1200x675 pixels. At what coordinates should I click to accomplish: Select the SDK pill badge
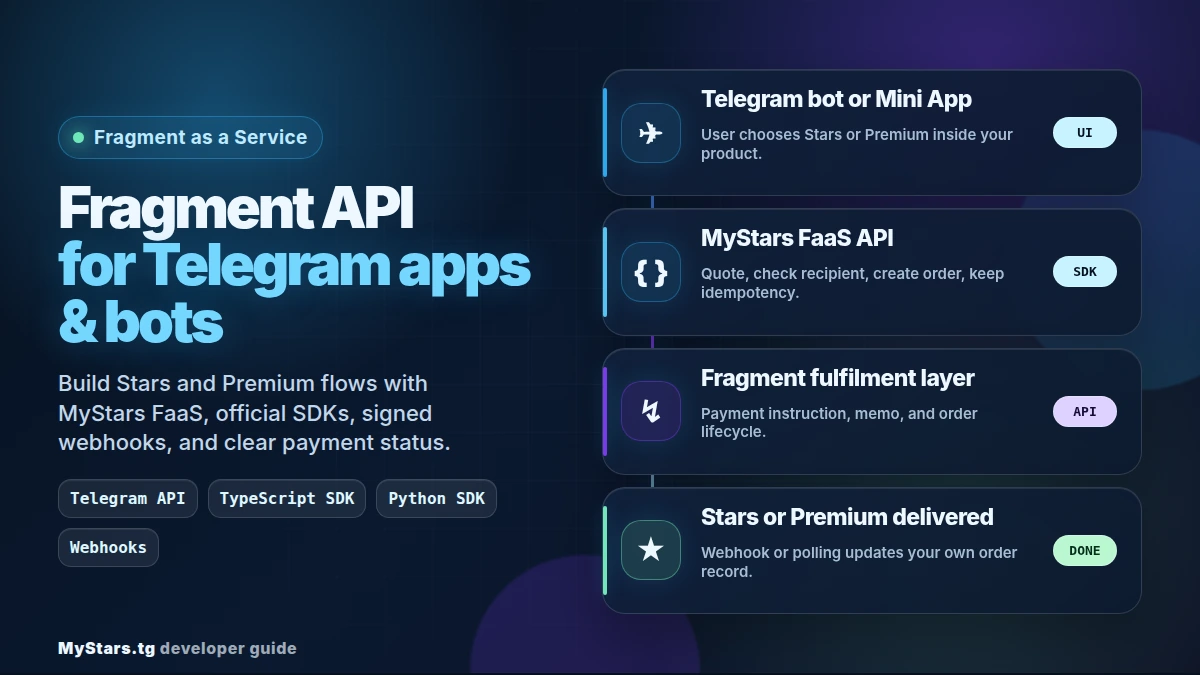pyautogui.click(x=1085, y=272)
